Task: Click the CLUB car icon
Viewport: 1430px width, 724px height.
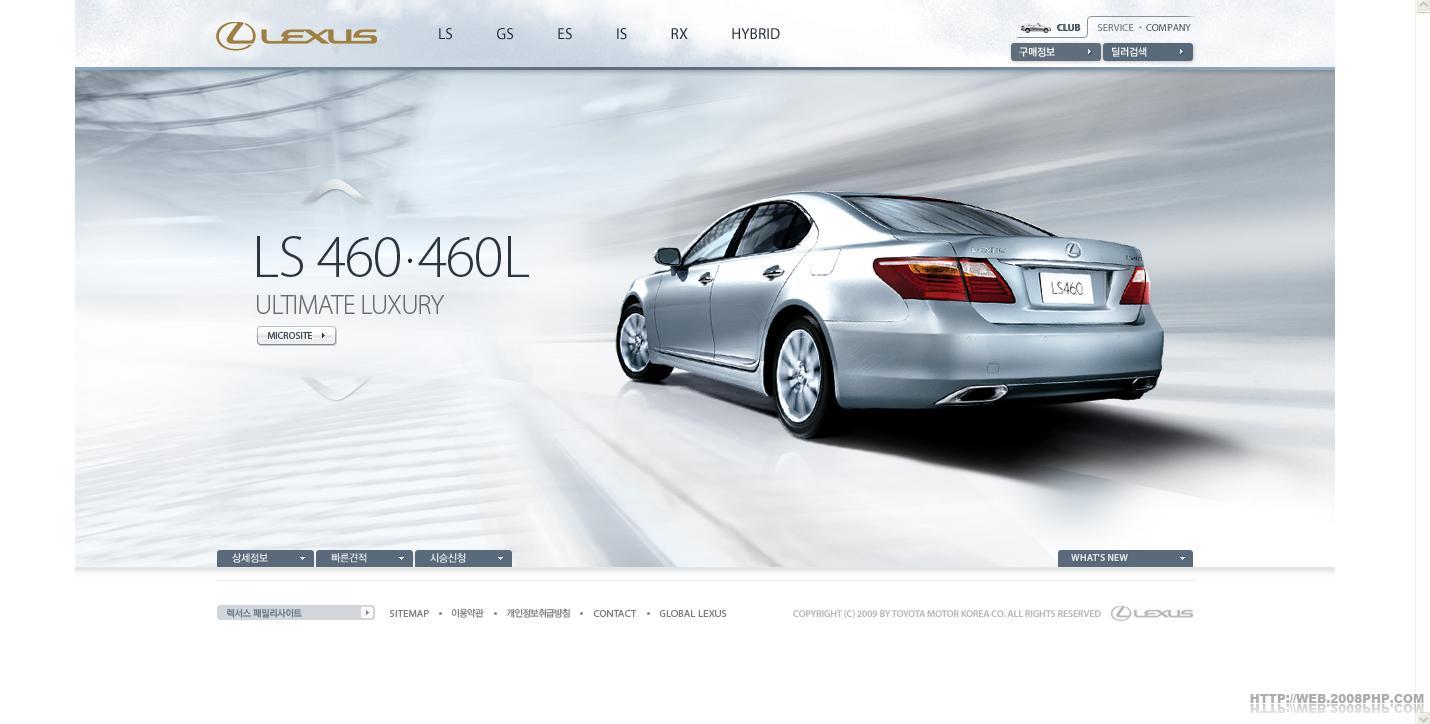Action: (x=1035, y=28)
